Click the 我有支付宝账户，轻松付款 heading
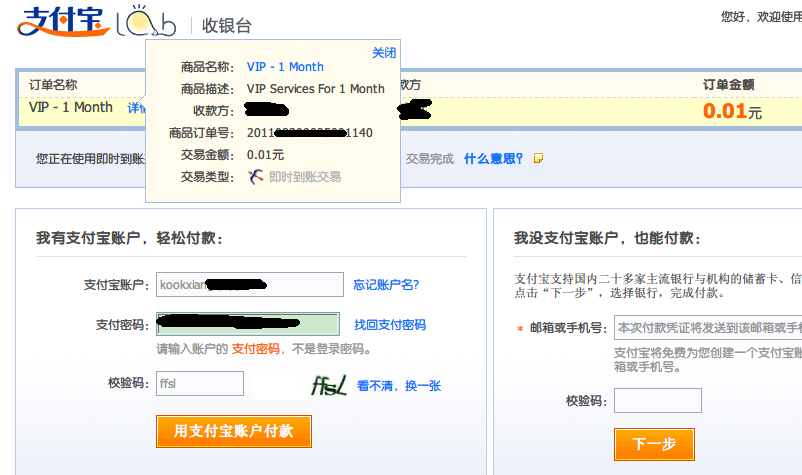The height and width of the screenshot is (475, 802). (x=129, y=238)
